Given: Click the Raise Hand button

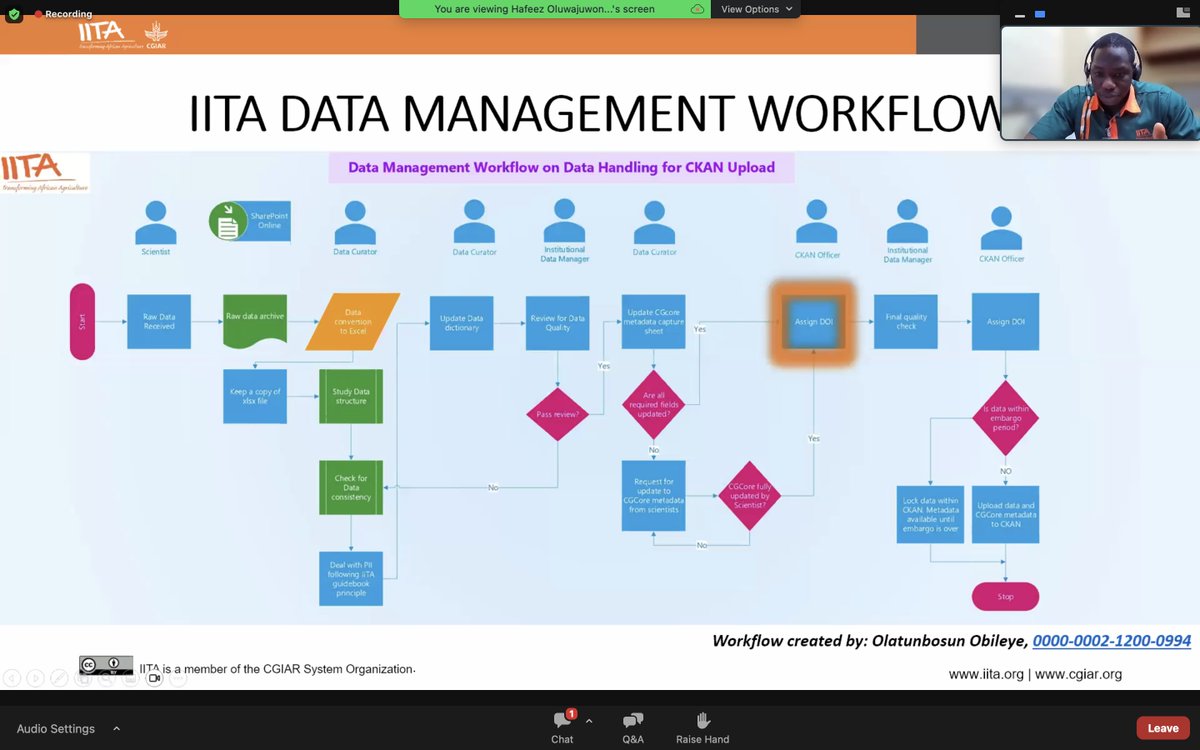Looking at the screenshot, I should tap(703, 728).
